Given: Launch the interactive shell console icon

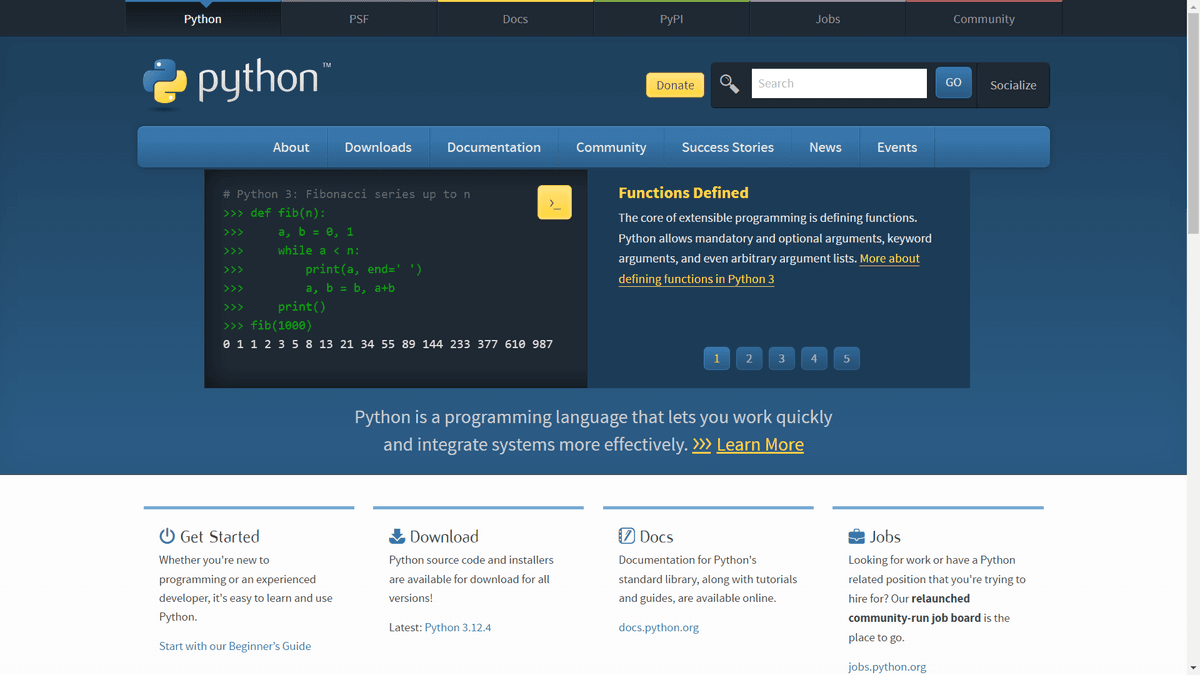Looking at the screenshot, I should click(554, 202).
